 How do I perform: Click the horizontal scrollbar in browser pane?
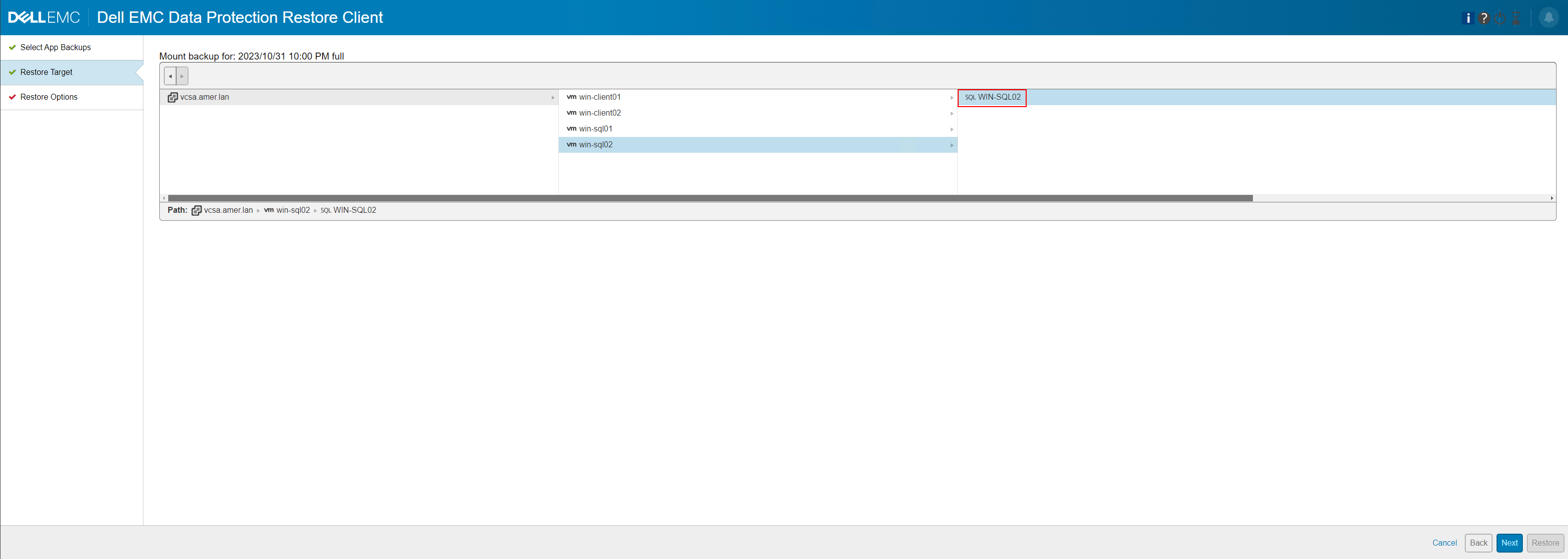pos(710,198)
